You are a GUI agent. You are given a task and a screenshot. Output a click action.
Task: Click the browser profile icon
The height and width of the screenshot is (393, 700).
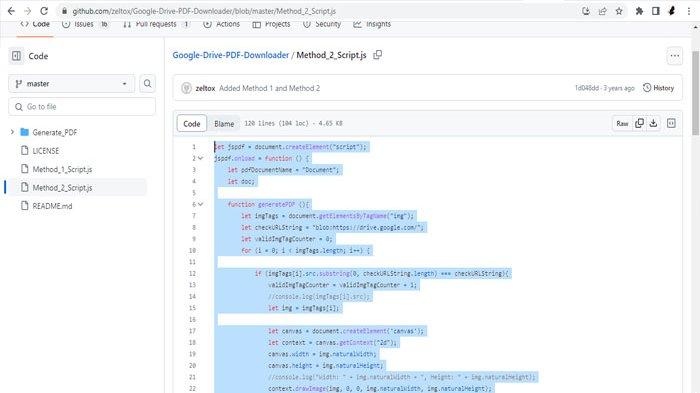pyautogui.click(x=672, y=11)
